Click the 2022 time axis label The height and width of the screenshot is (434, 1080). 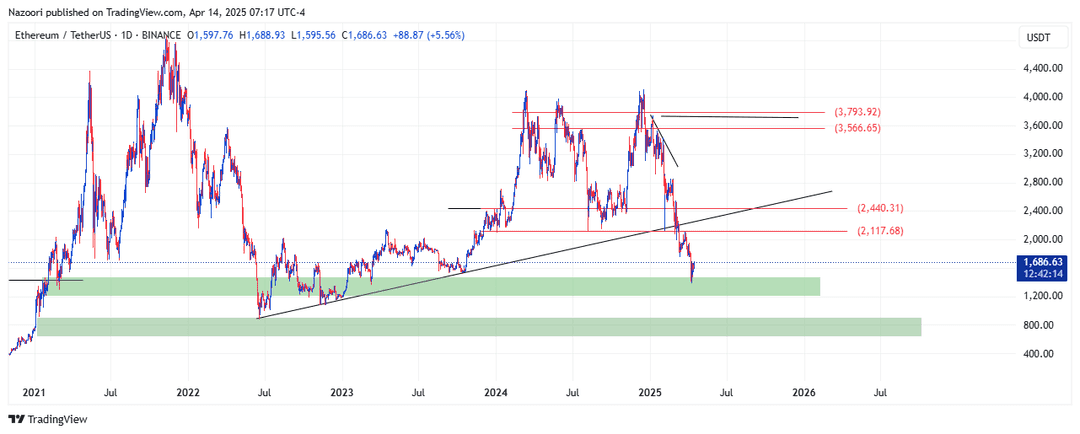pyautogui.click(x=187, y=393)
